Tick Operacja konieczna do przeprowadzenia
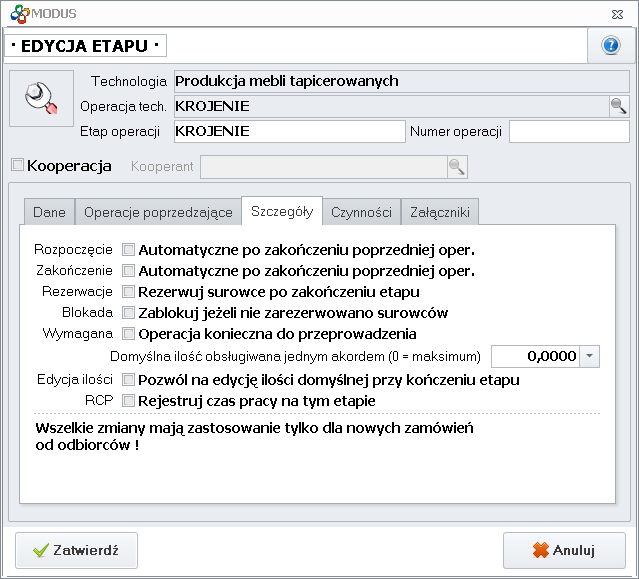The height and width of the screenshot is (579, 639). [128, 334]
